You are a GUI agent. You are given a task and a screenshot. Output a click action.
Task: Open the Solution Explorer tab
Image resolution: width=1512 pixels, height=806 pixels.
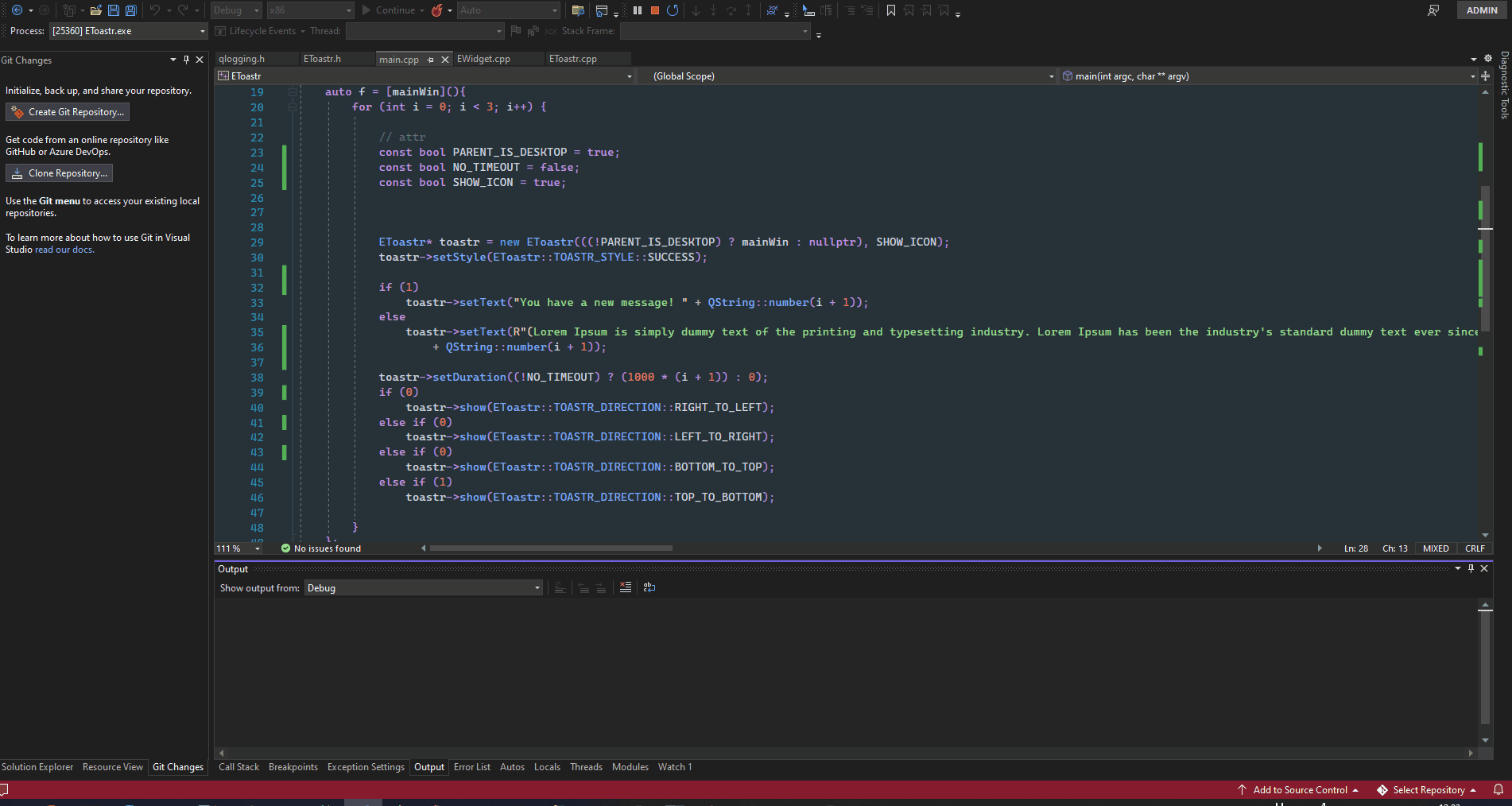(x=37, y=767)
